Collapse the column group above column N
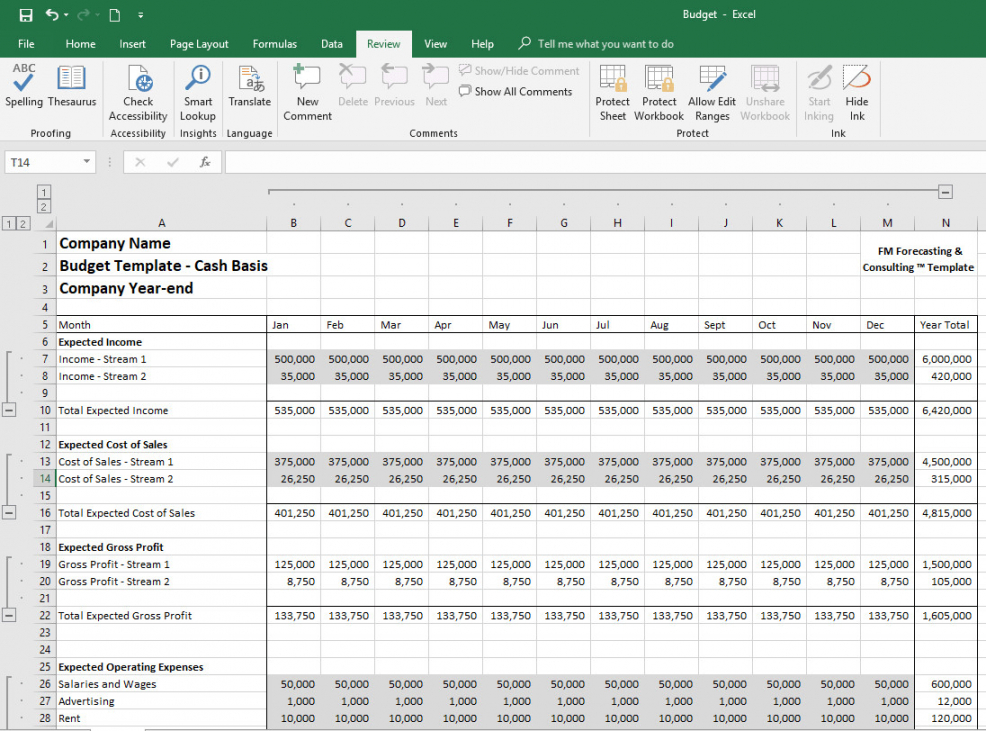The width and height of the screenshot is (986, 731). pyautogui.click(x=945, y=192)
